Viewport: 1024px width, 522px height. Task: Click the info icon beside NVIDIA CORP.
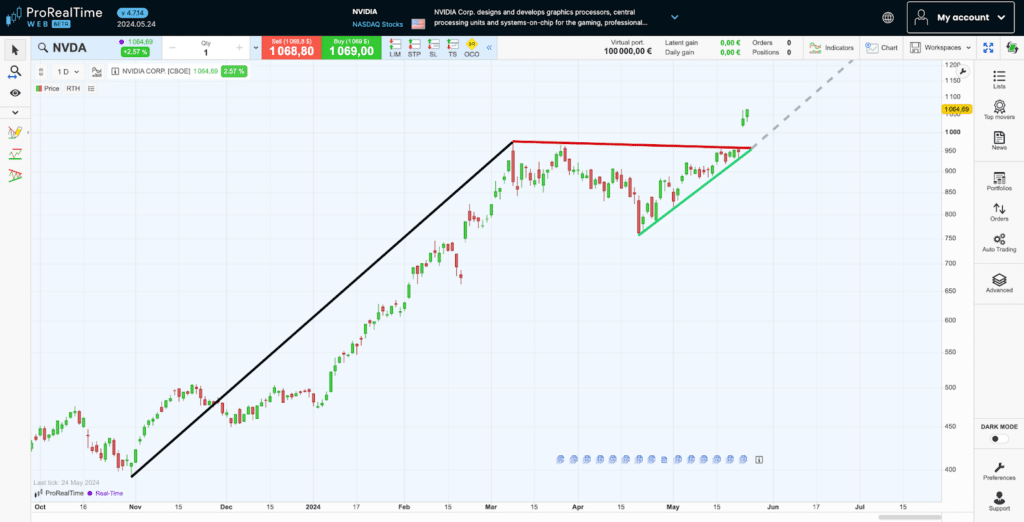pos(115,71)
